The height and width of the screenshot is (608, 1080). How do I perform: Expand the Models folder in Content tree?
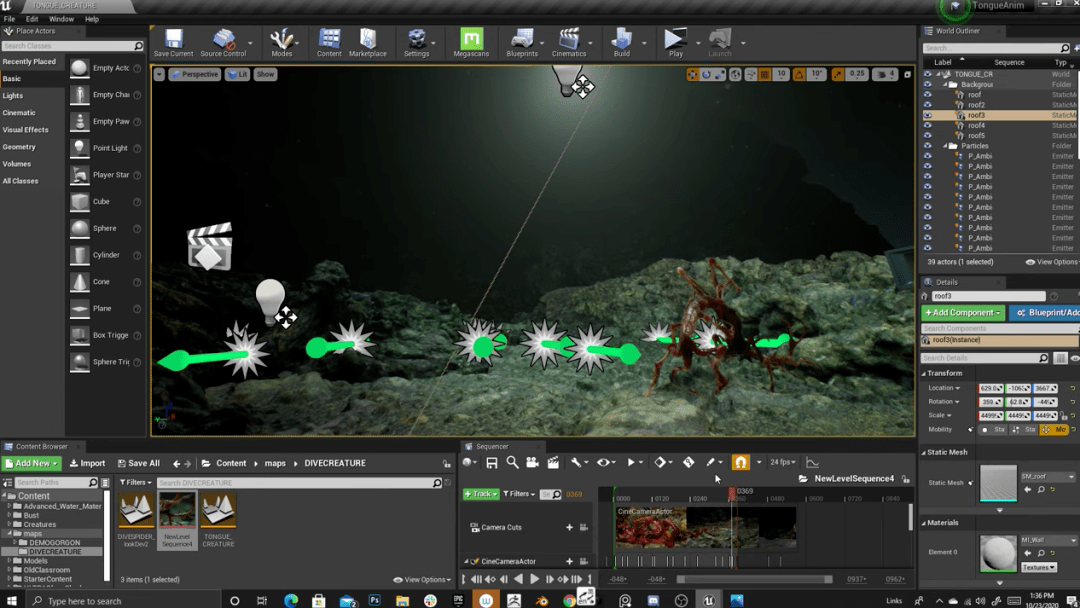[10, 561]
